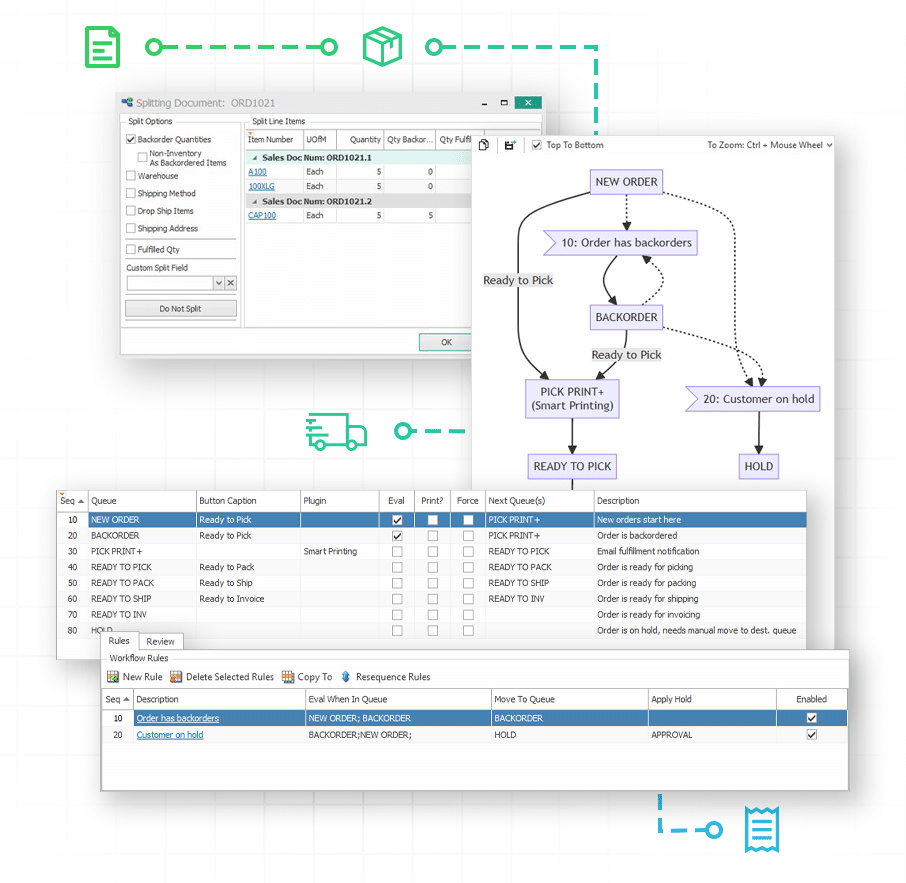
Task: Click the New Rule icon
Action: [114, 677]
